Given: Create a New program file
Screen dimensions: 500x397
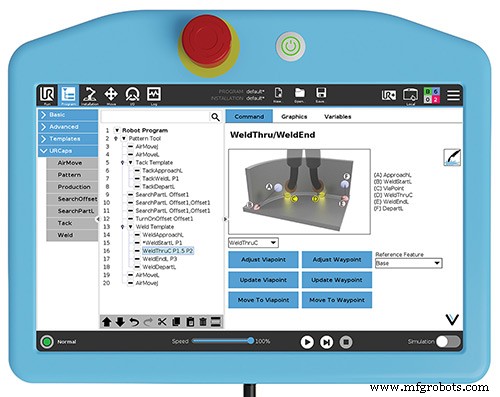Looking at the screenshot, I should [278, 95].
